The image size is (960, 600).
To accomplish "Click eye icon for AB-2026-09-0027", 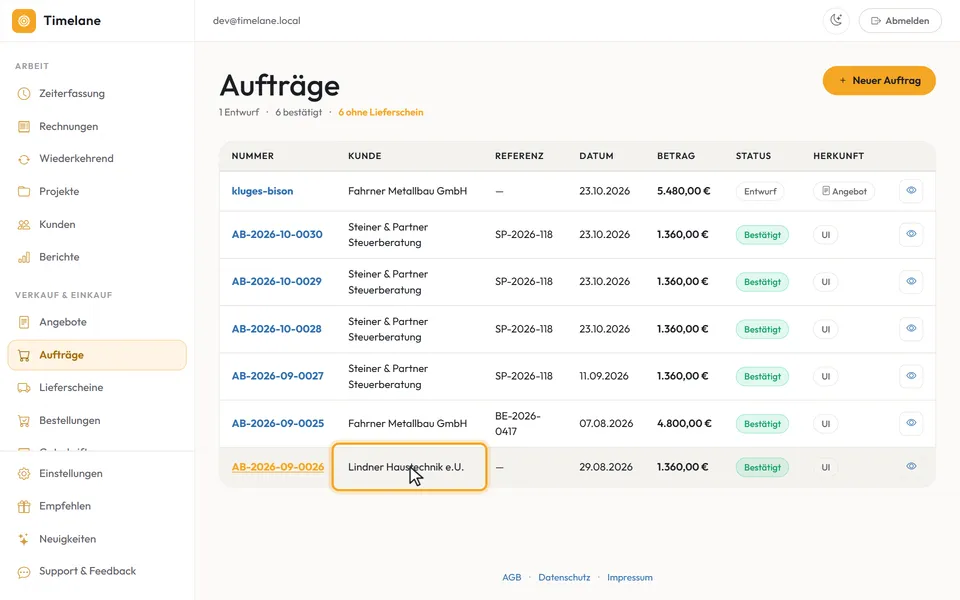I will coord(911,376).
